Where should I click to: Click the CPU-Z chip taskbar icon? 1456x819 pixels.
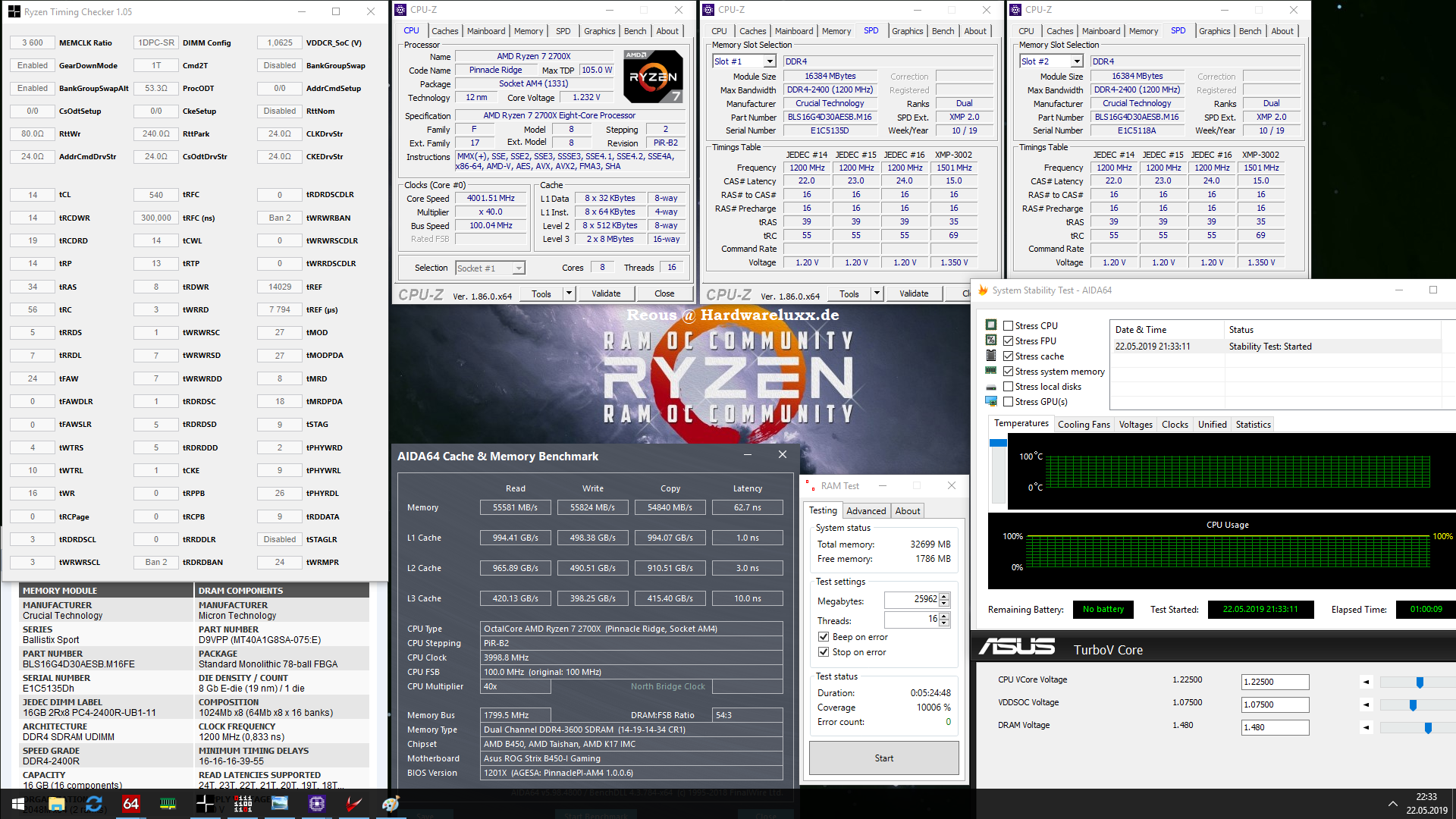(317, 804)
